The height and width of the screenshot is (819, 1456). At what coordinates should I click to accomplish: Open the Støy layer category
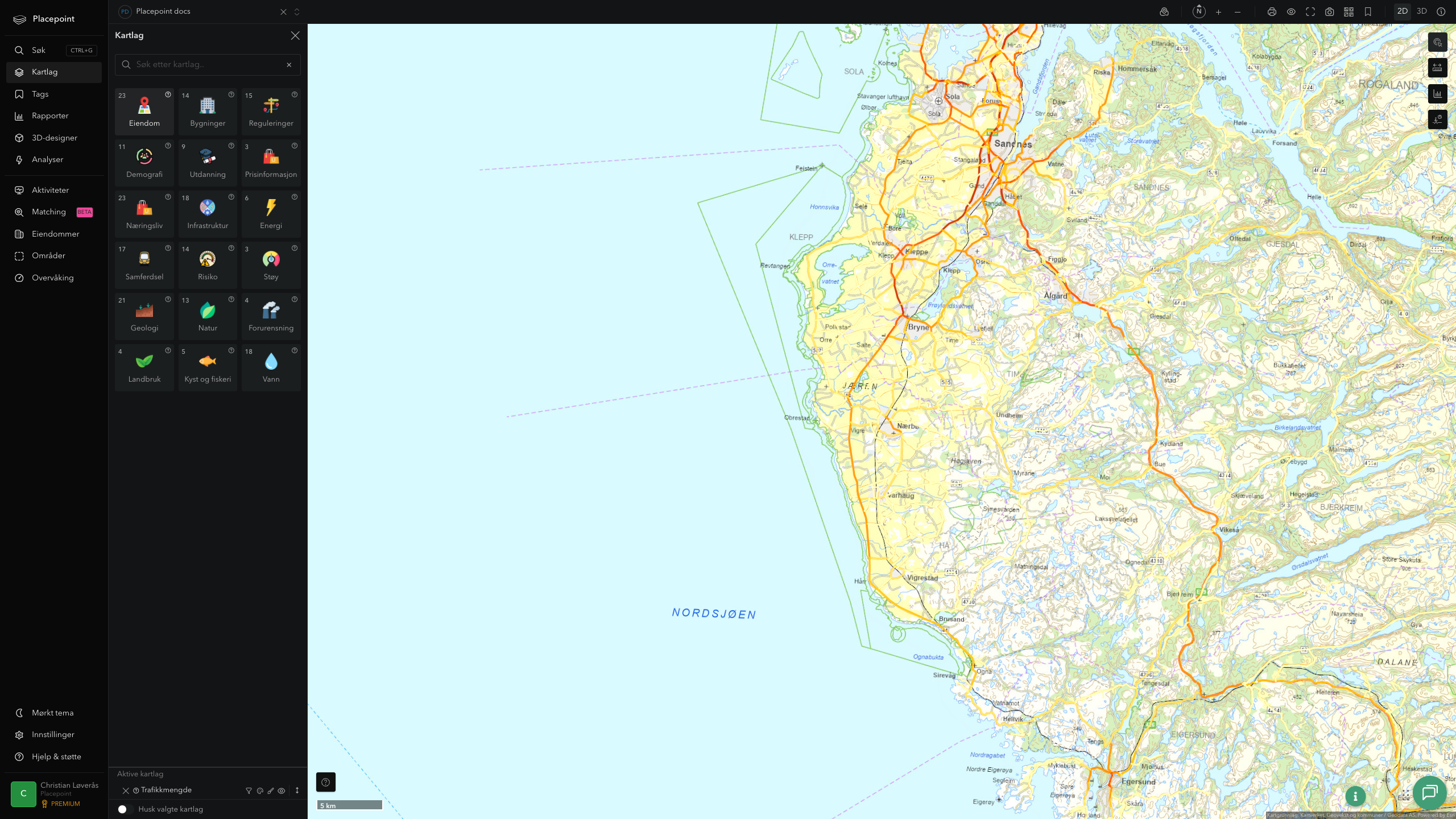coord(271,265)
